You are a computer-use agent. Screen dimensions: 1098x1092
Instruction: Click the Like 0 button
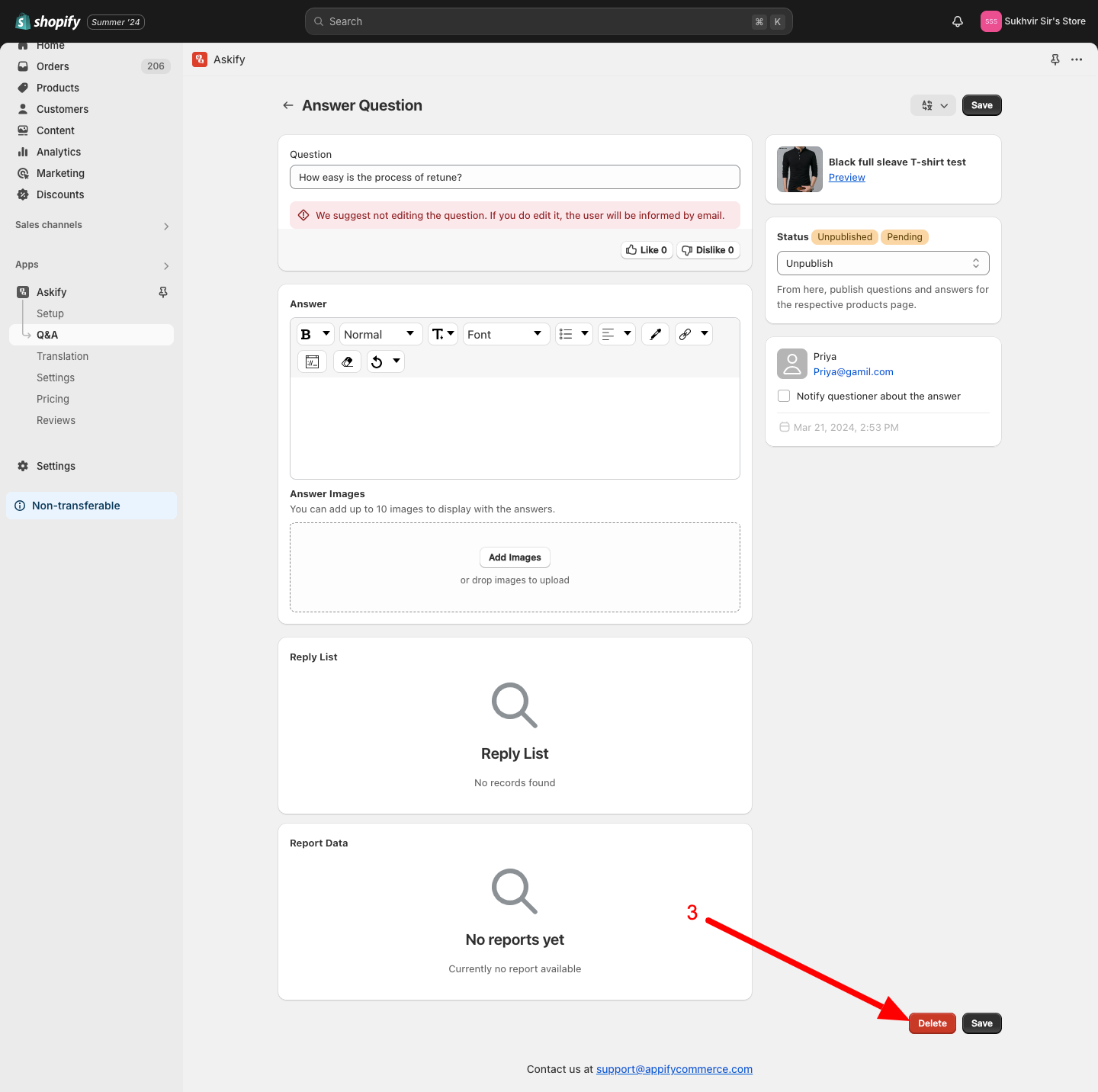click(x=647, y=250)
